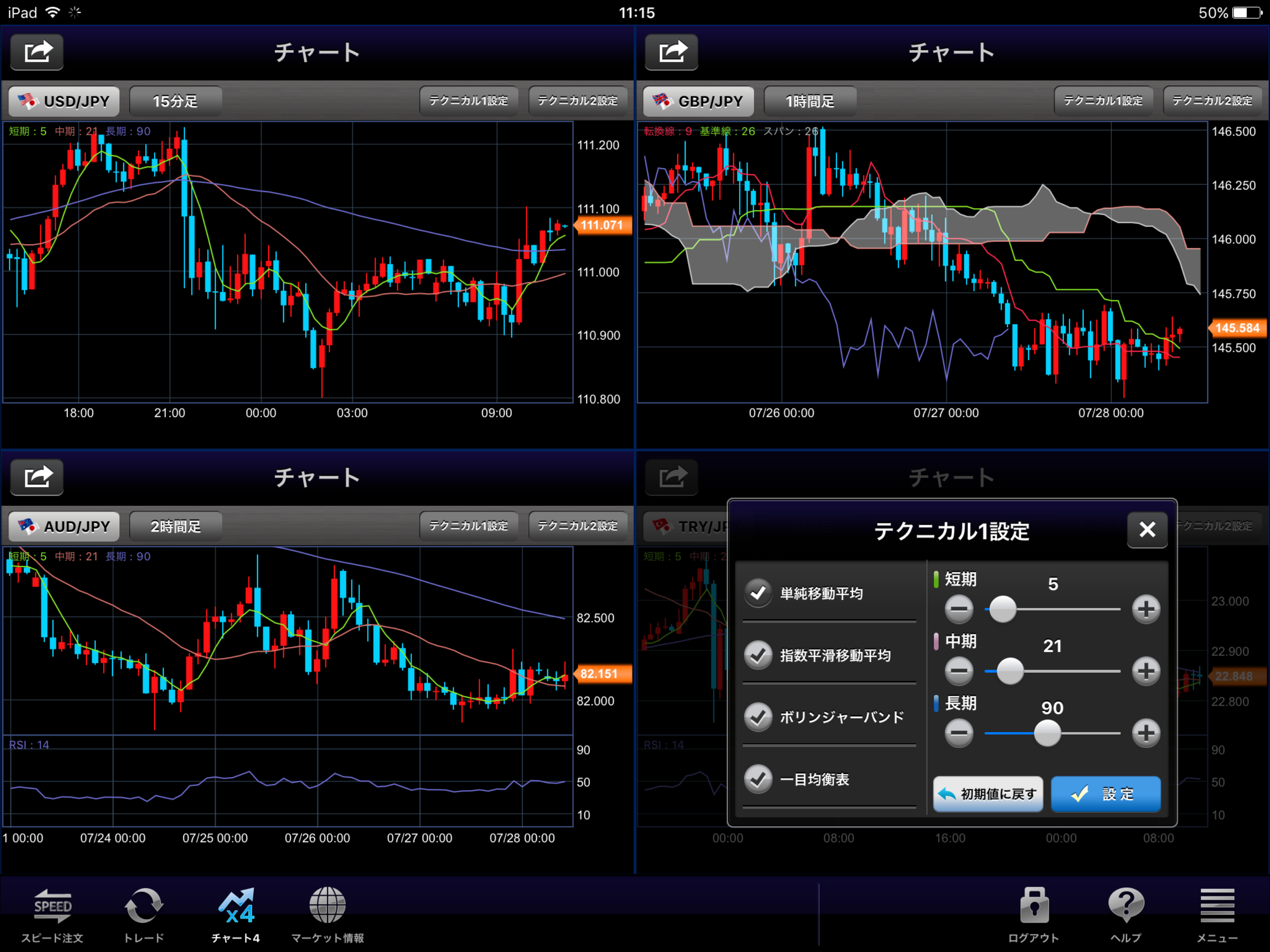The height and width of the screenshot is (952, 1270).
Task: Toggle the ボリンジャーバンド checkbox
Action: point(758,717)
